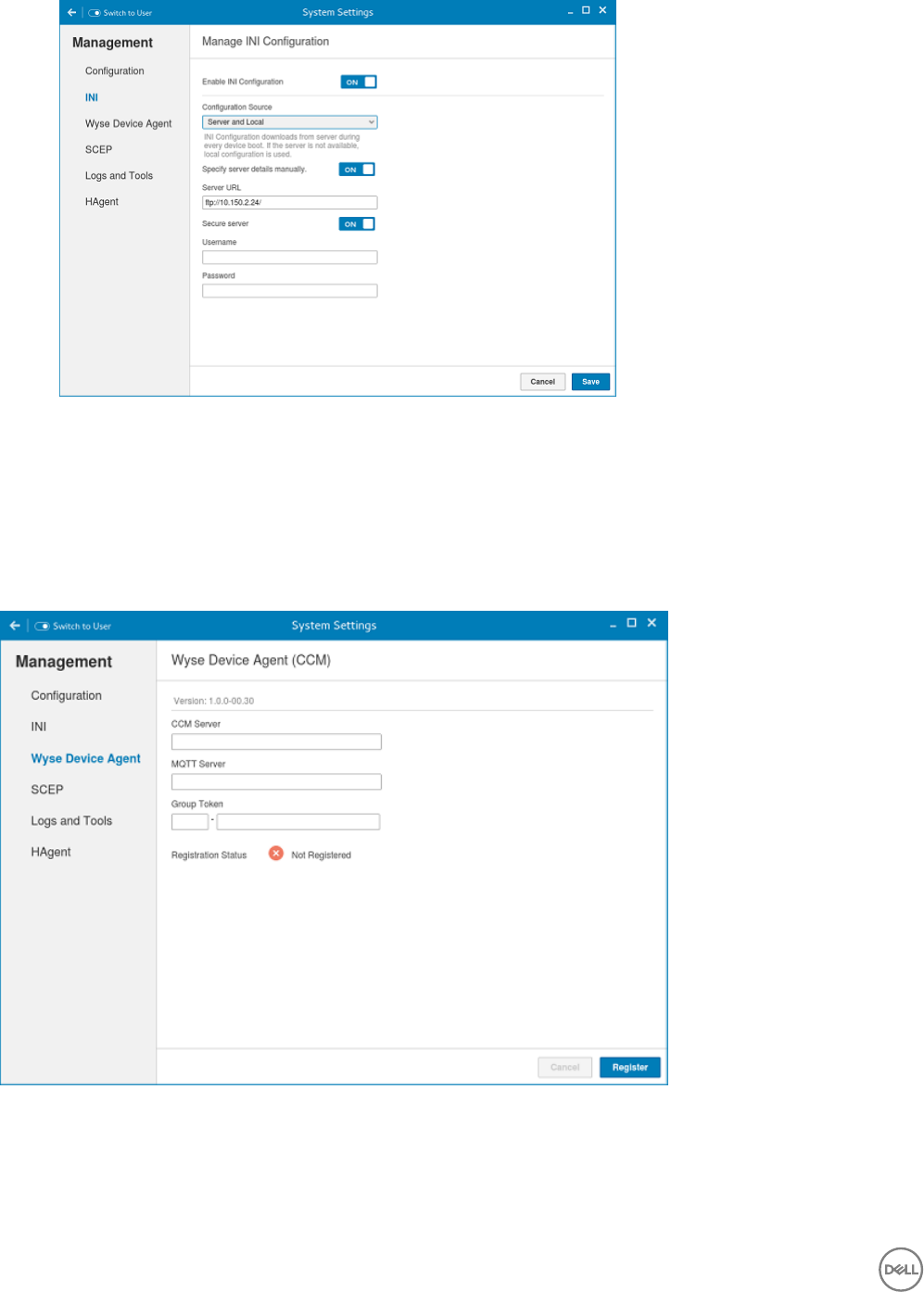Click the Not Registered status icon
The width and height of the screenshot is (924, 1292).
pyautogui.click(x=276, y=854)
